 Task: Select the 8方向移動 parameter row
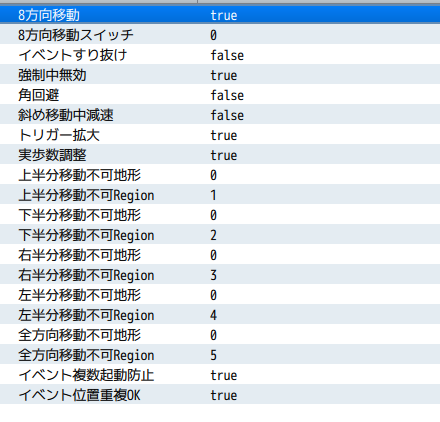[220, 15]
